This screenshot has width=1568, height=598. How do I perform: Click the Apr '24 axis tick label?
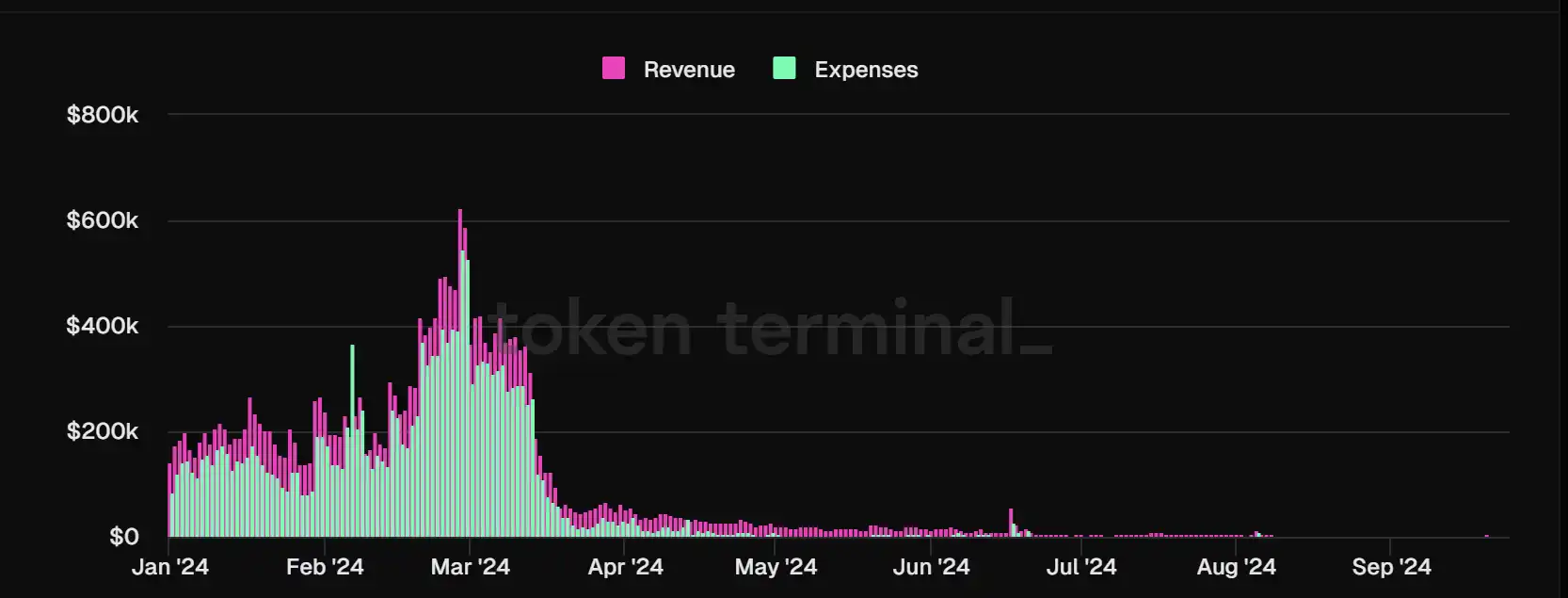pos(625,567)
